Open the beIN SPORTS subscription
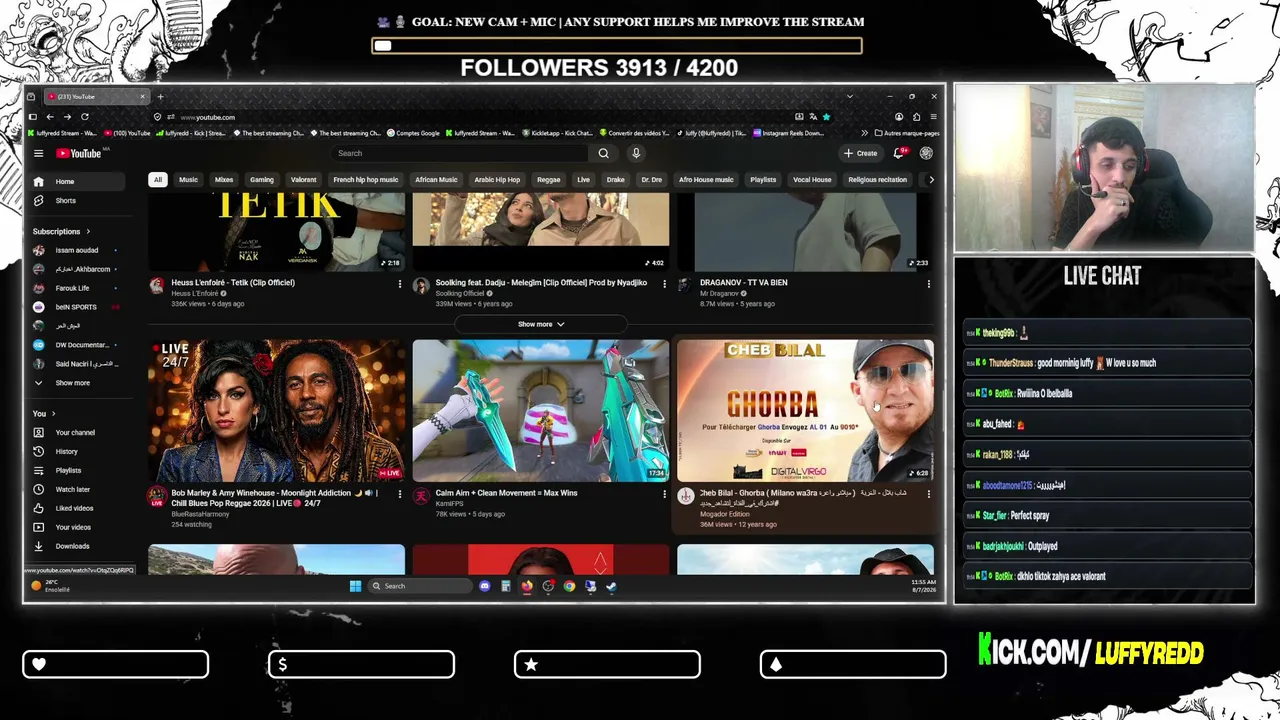 pos(77,307)
